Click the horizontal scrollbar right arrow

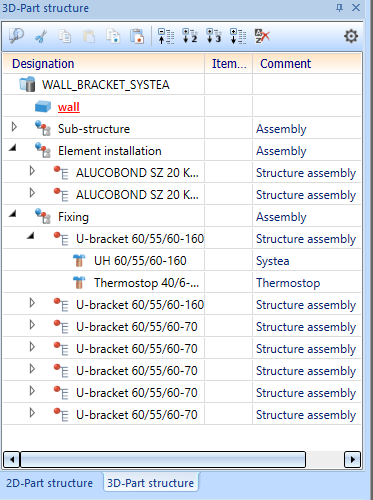coord(353,460)
